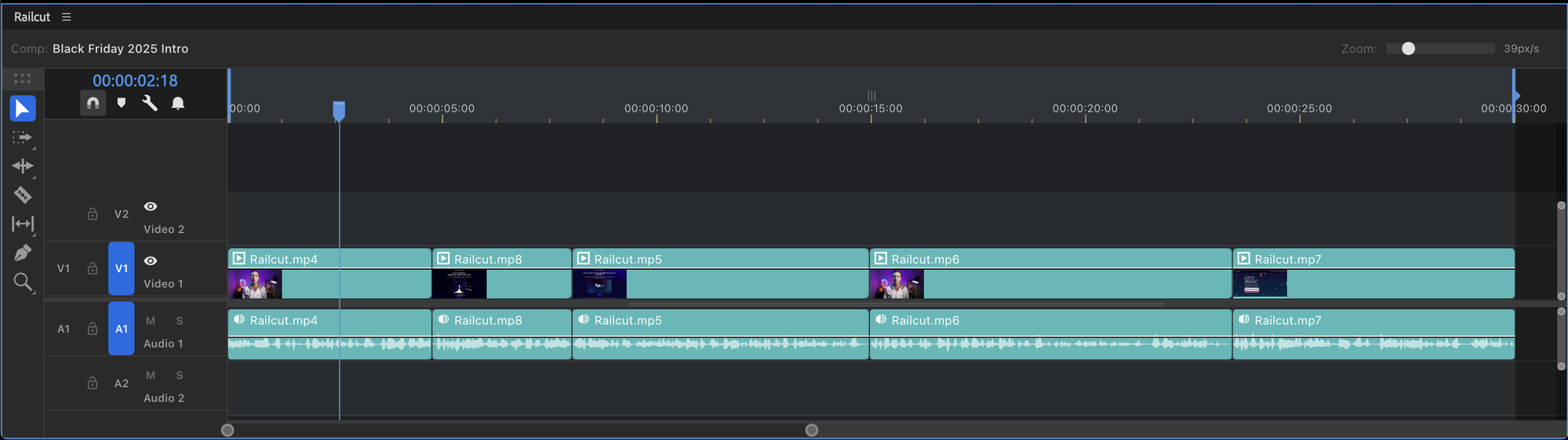Click the 00:00:20:00 ruler label
Image resolution: width=1568 pixels, height=440 pixels.
tap(1085, 108)
